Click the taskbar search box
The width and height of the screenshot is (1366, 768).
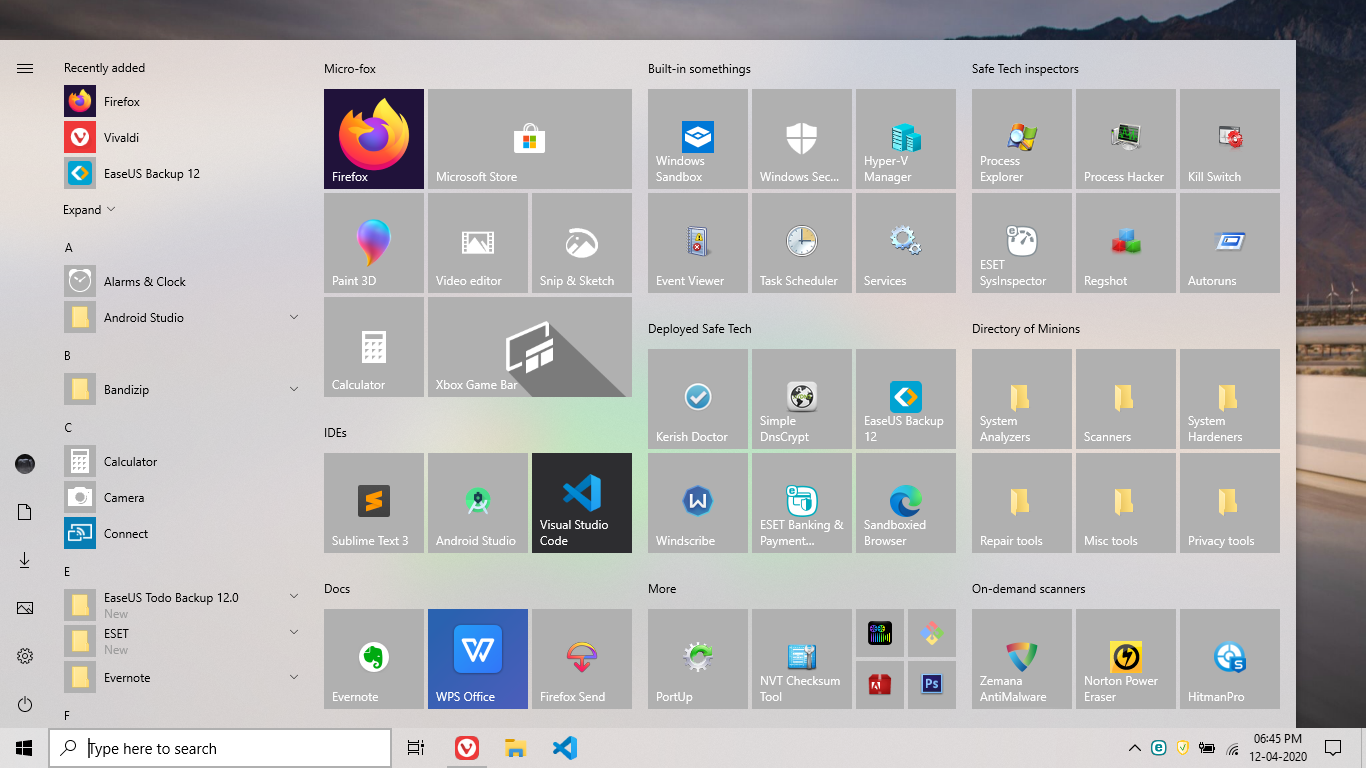pyautogui.click(x=220, y=748)
